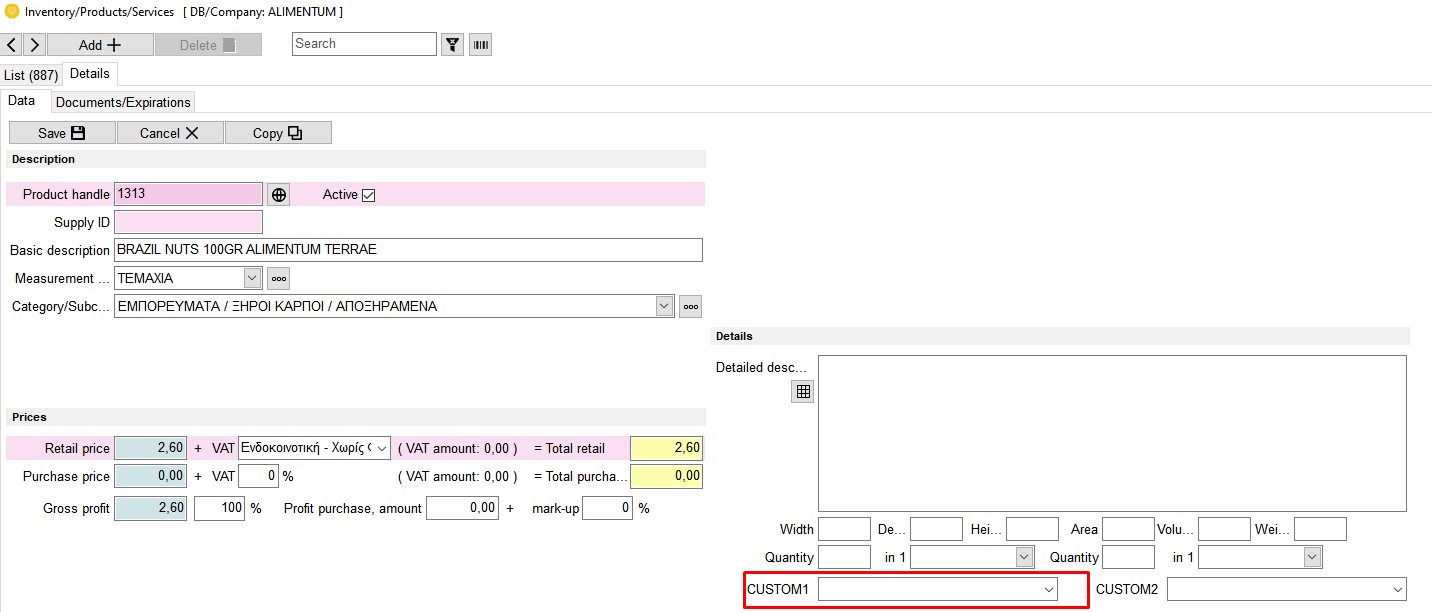1432x612 pixels.
Task: Click the barcode scan icon
Action: coord(480,45)
